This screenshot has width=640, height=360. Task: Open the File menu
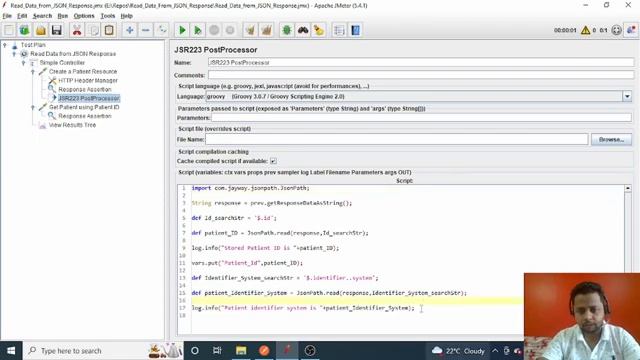(x=7, y=16)
